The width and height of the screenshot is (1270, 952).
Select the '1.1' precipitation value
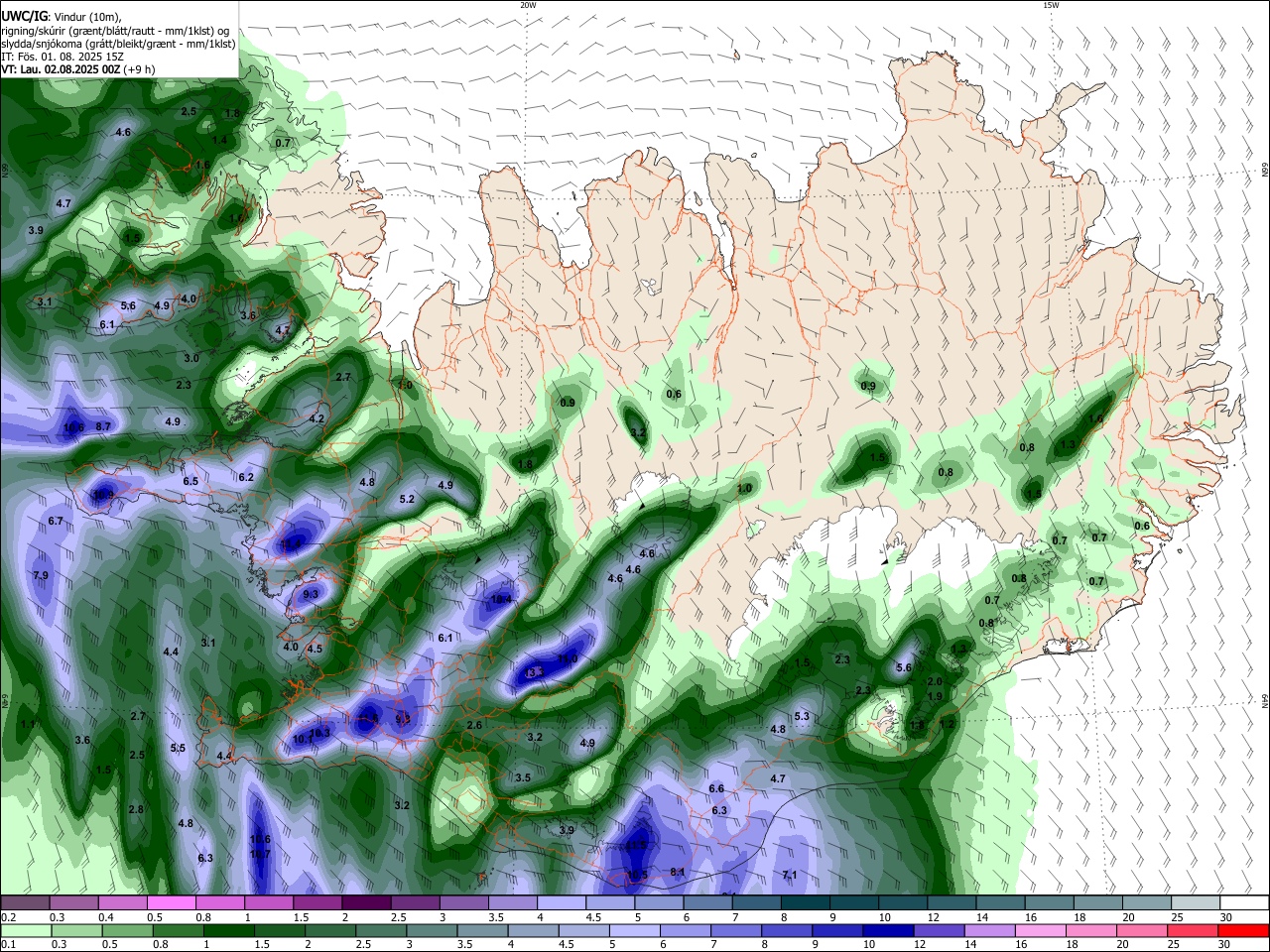click(x=29, y=724)
